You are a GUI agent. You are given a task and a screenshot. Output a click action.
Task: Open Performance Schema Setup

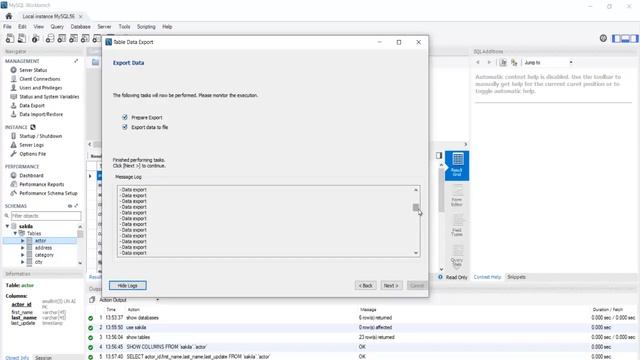tap(48, 193)
